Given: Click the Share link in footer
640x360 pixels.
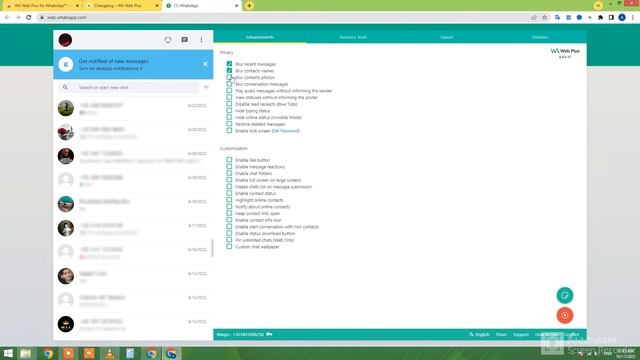Looking at the screenshot, I should [501, 335].
